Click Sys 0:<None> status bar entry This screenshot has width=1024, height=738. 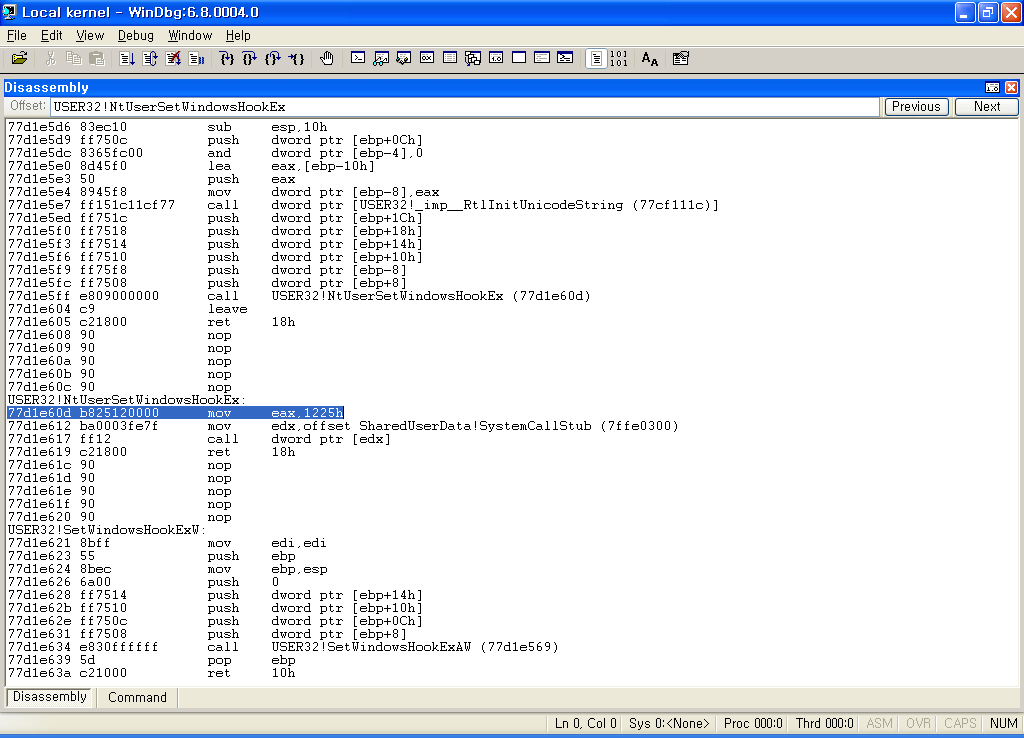point(669,723)
